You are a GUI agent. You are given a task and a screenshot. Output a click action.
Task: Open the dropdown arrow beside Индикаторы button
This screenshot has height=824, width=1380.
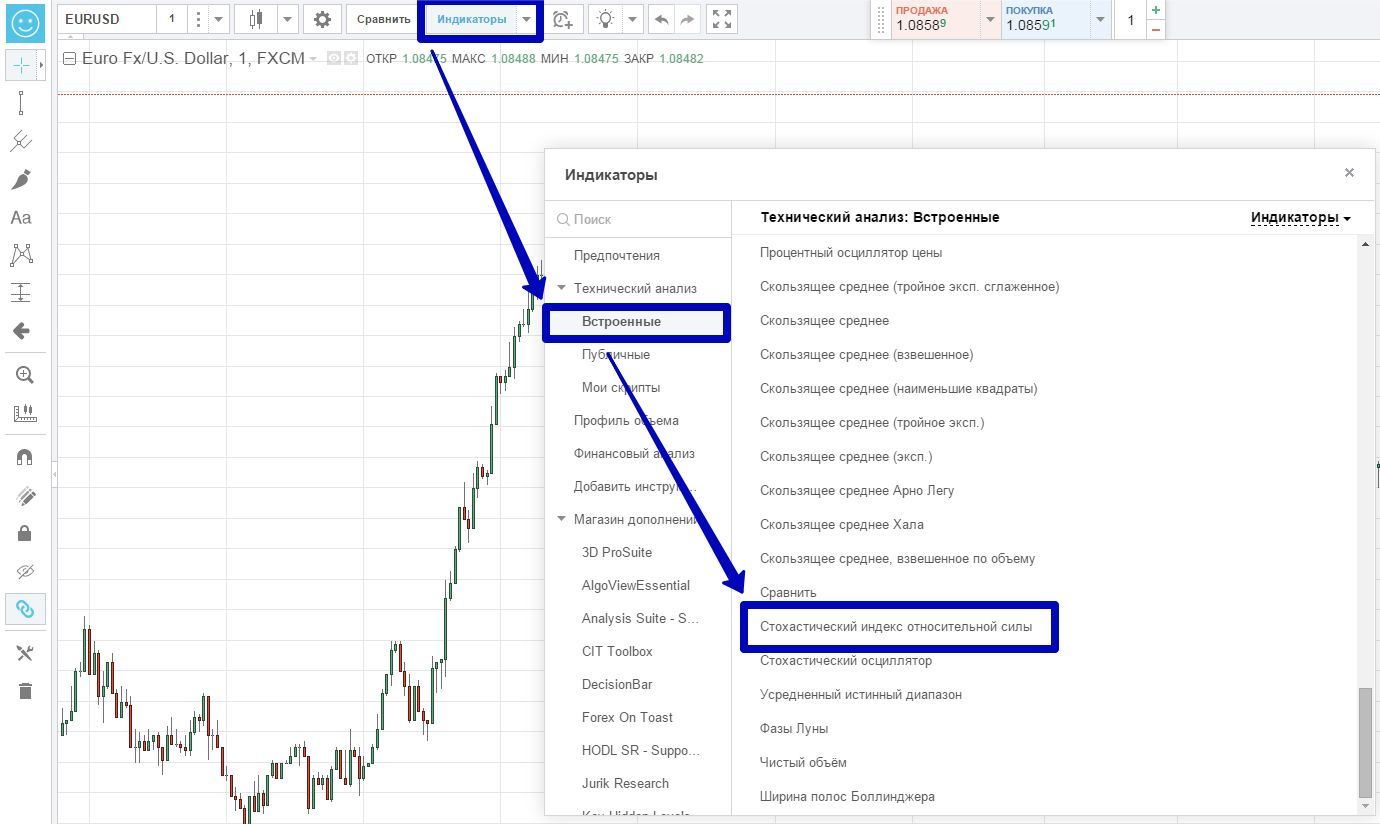526,19
